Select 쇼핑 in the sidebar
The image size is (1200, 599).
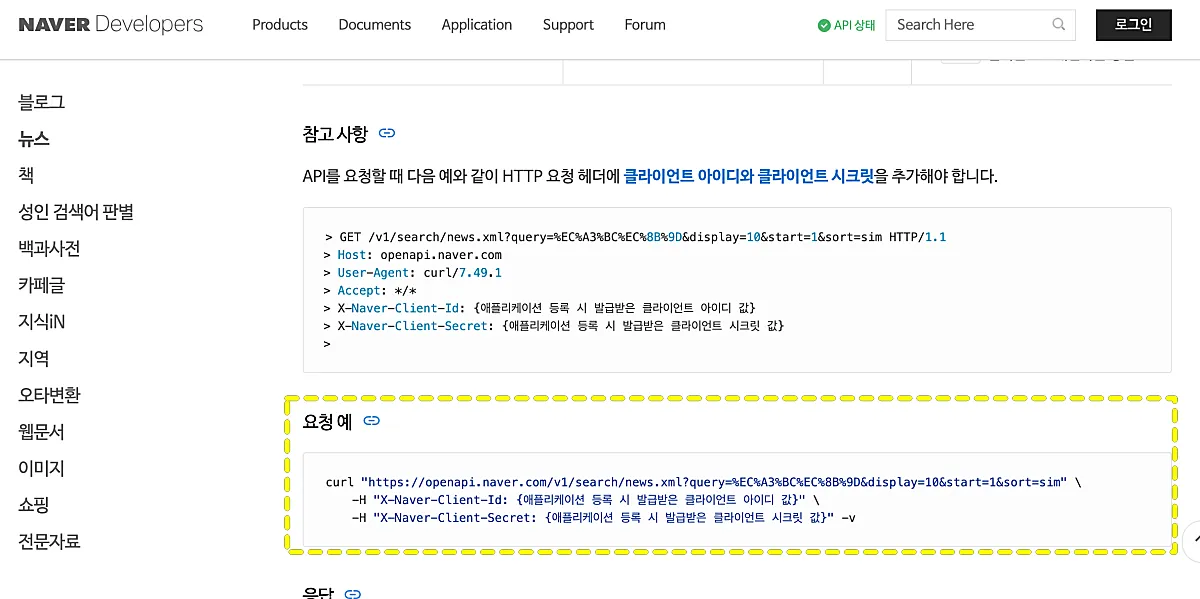point(34,505)
